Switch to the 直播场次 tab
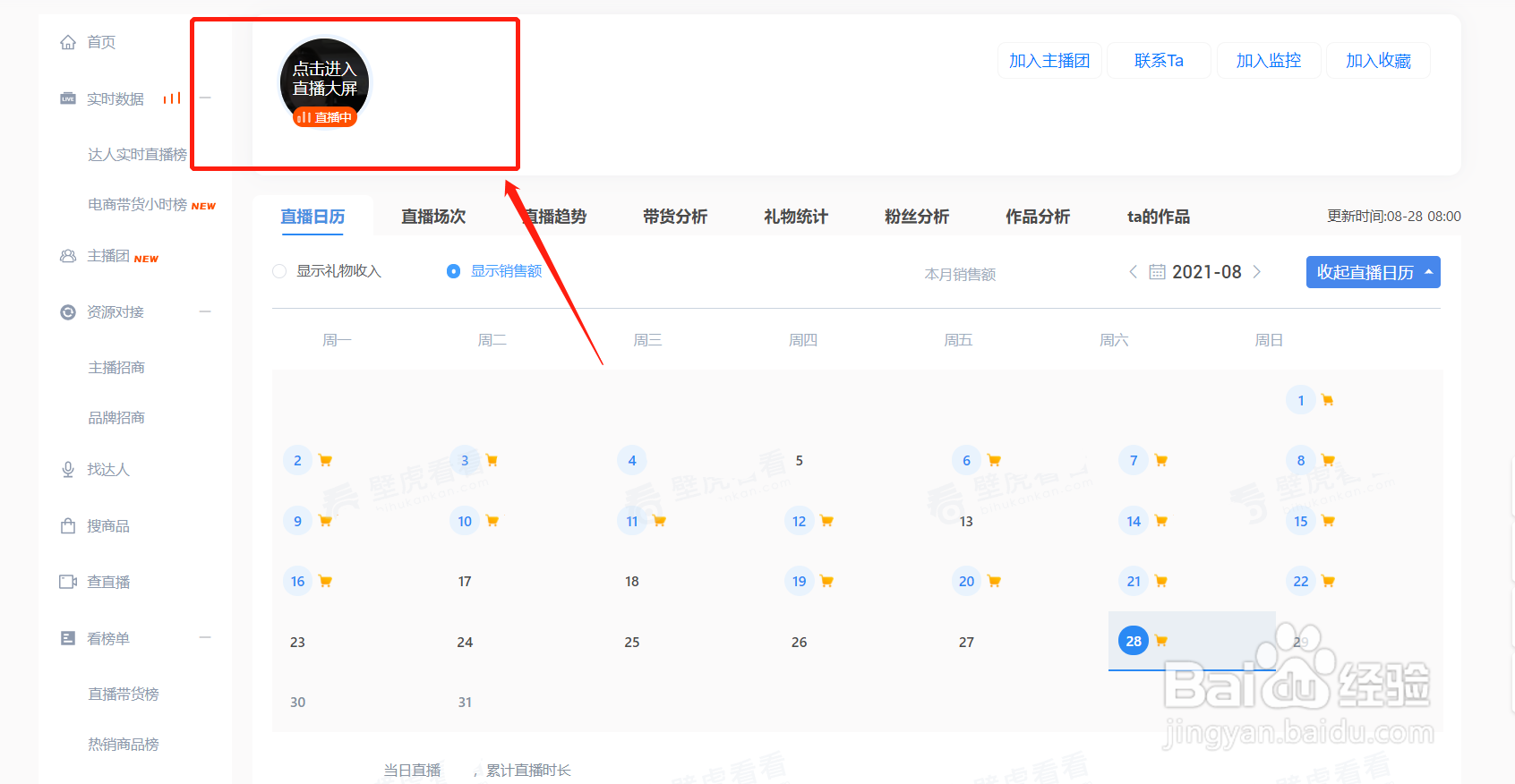The height and width of the screenshot is (784, 1515). (x=433, y=217)
